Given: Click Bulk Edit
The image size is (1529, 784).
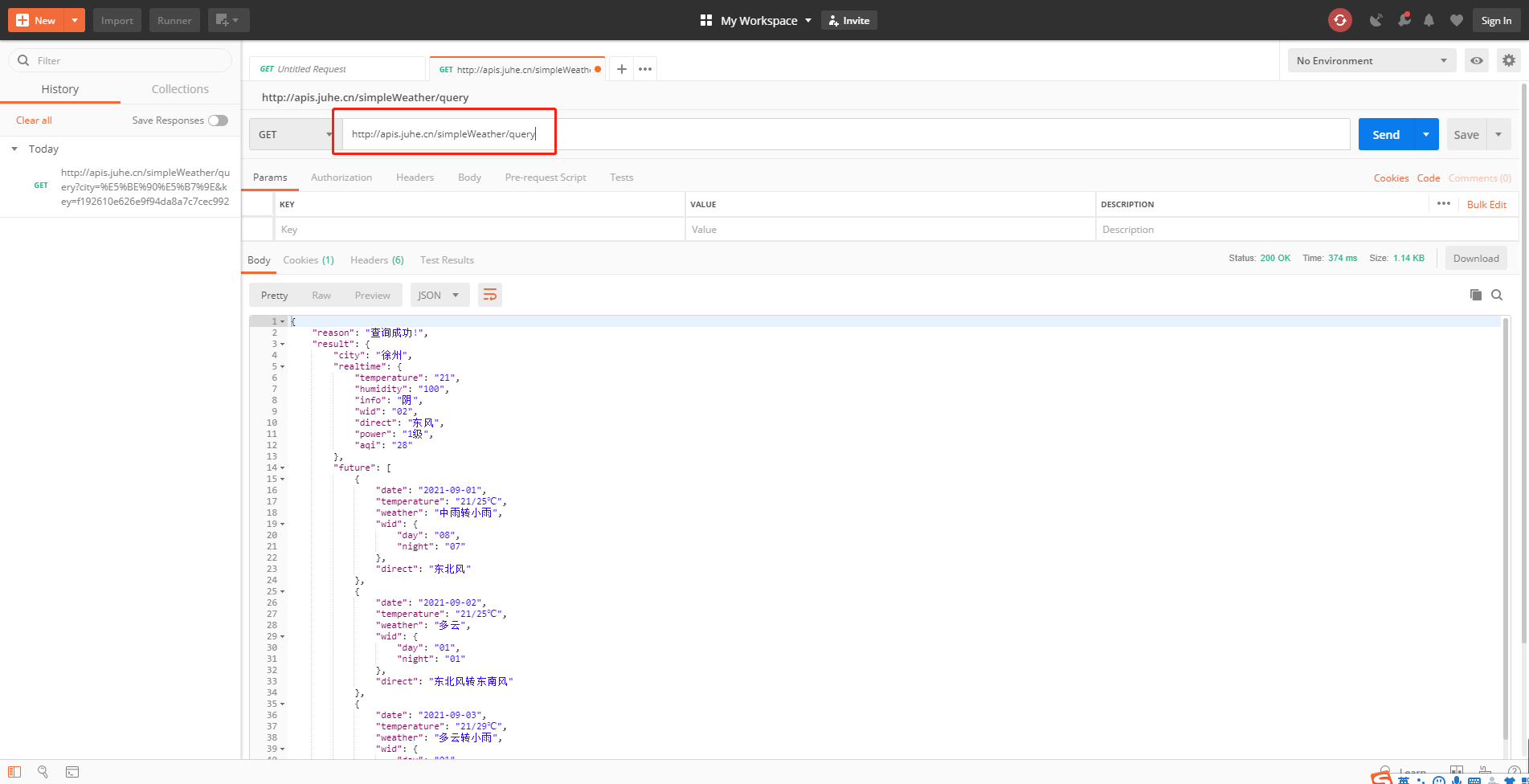Looking at the screenshot, I should (1486, 205).
